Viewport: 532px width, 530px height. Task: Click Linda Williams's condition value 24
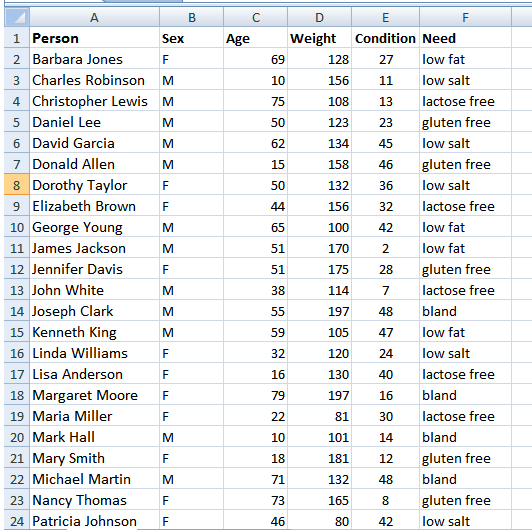[386, 353]
